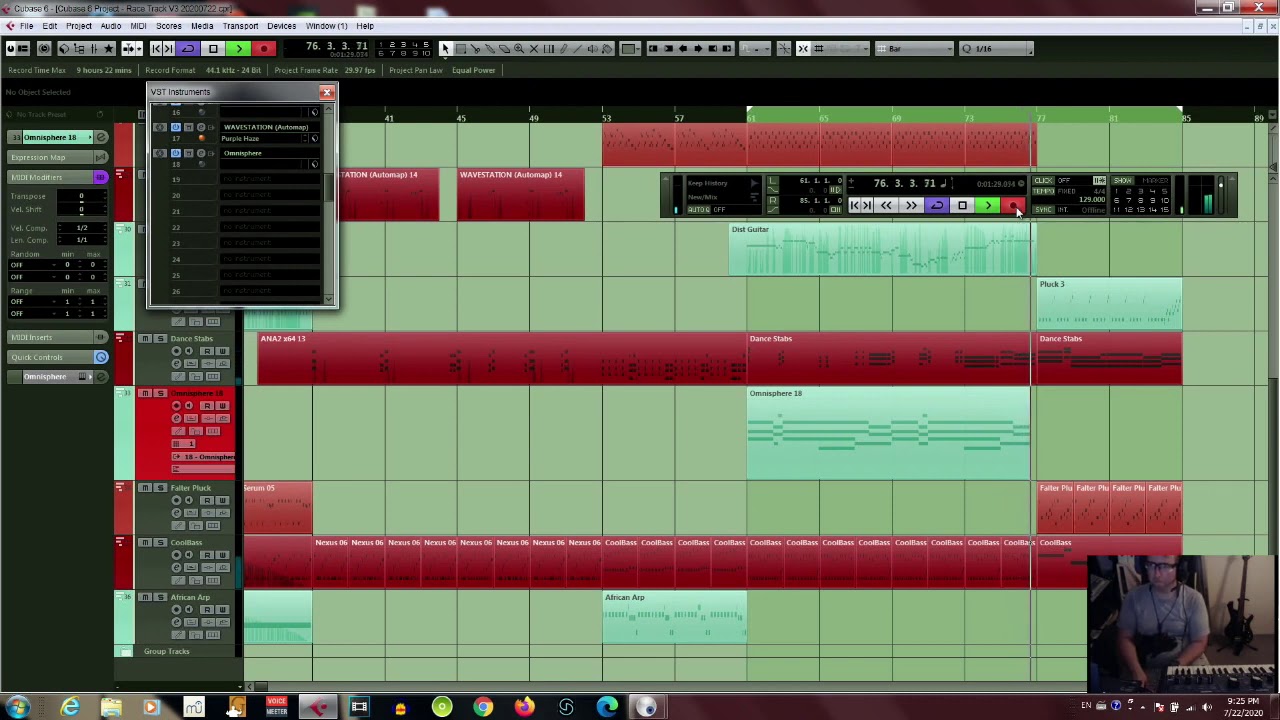Toggle Snap to Zero Crossing icon
The height and width of the screenshot is (720, 1280).
point(783,48)
